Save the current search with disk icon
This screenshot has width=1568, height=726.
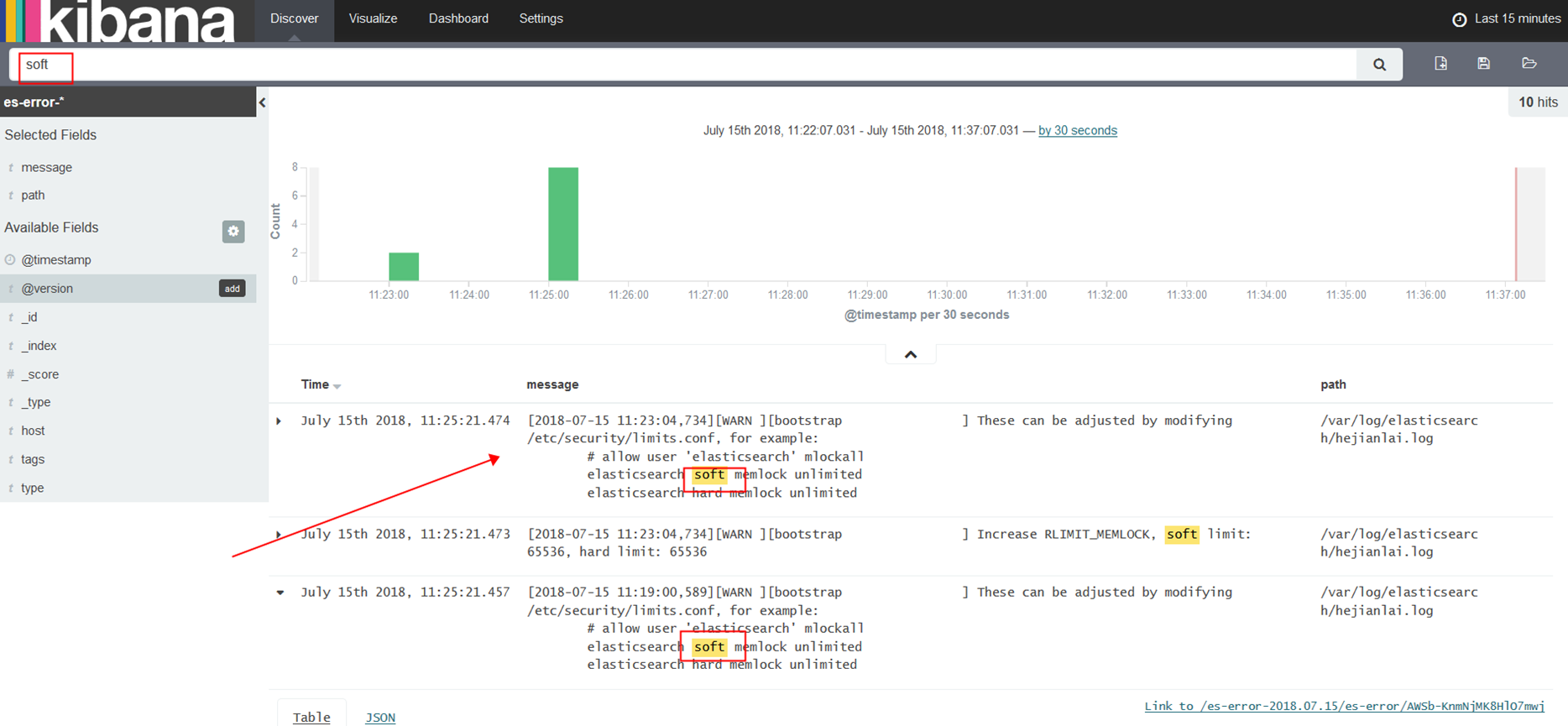tap(1483, 64)
